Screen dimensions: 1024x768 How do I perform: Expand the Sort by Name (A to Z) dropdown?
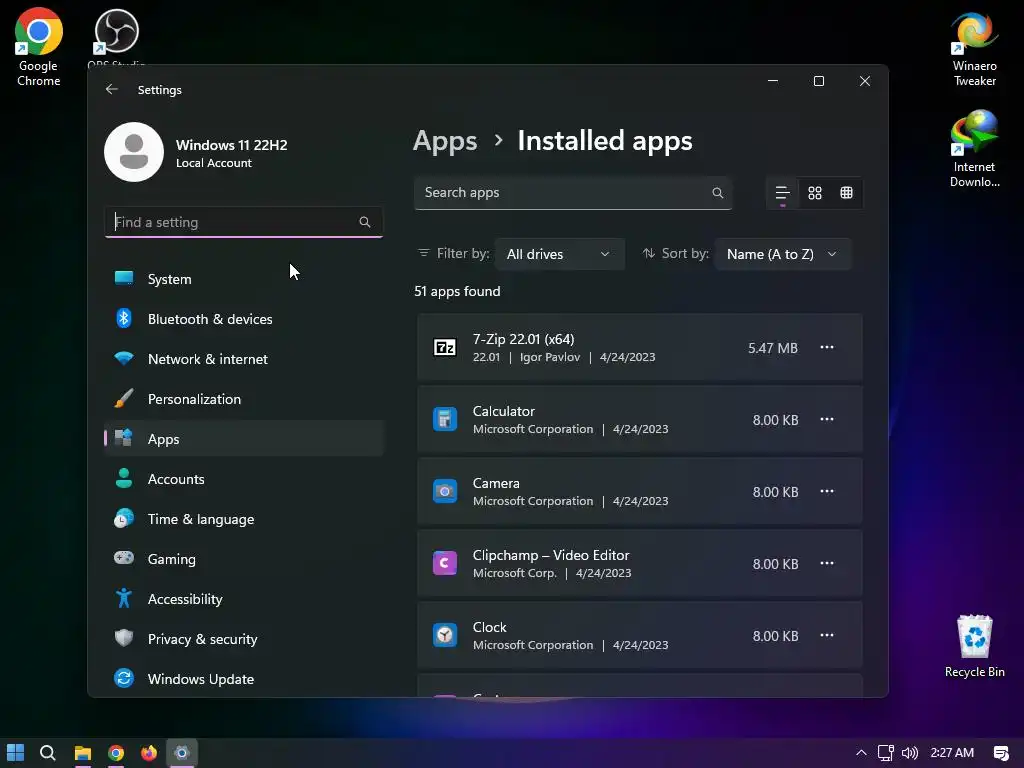[783, 254]
